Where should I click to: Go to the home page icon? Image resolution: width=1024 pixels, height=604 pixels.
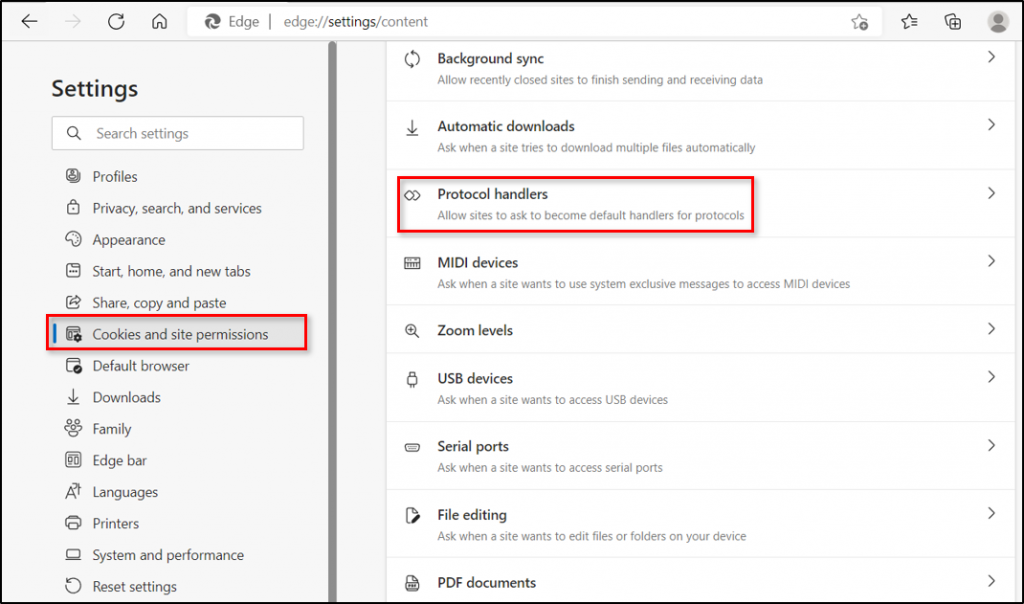pyautogui.click(x=159, y=21)
